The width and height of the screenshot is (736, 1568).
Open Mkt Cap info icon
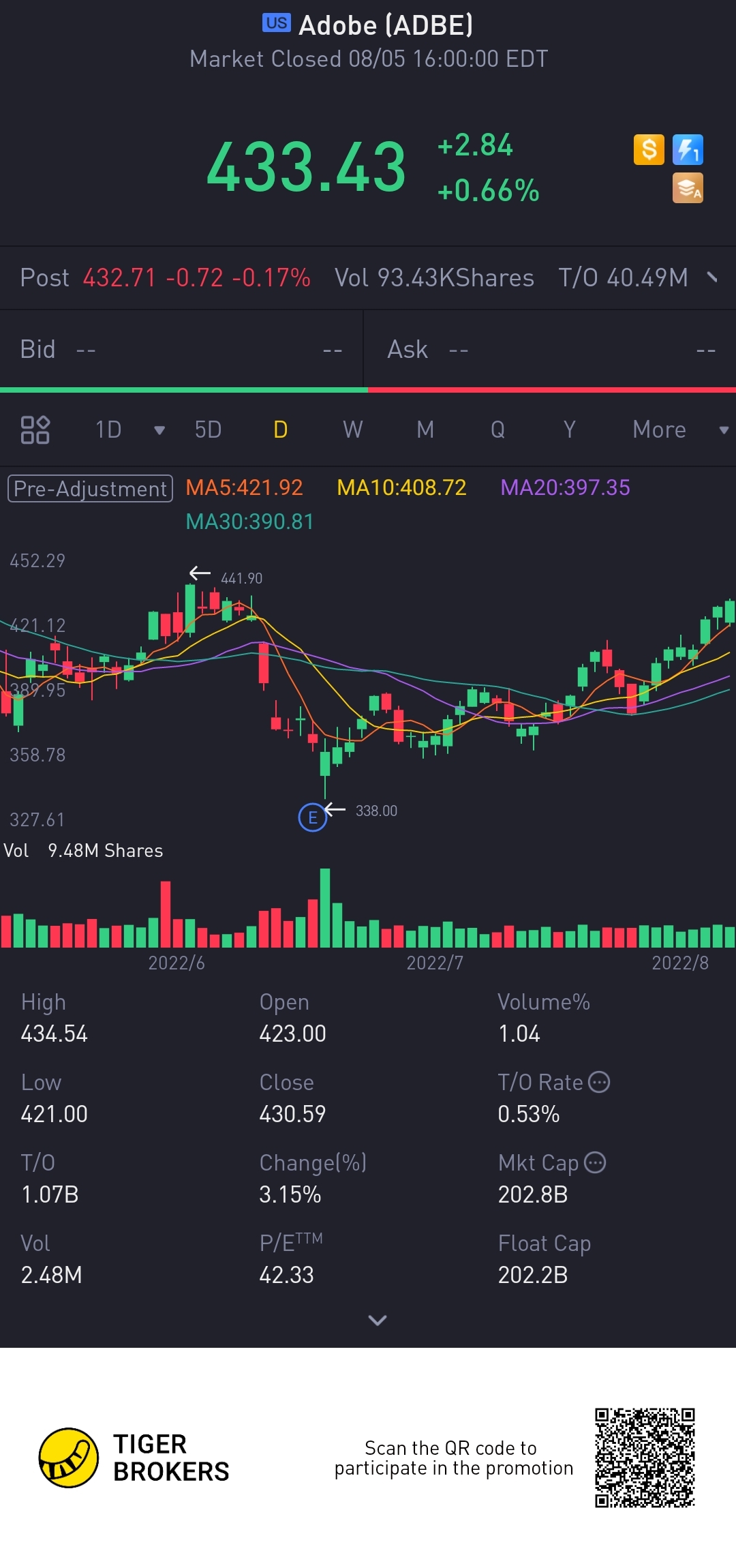[x=595, y=1162]
